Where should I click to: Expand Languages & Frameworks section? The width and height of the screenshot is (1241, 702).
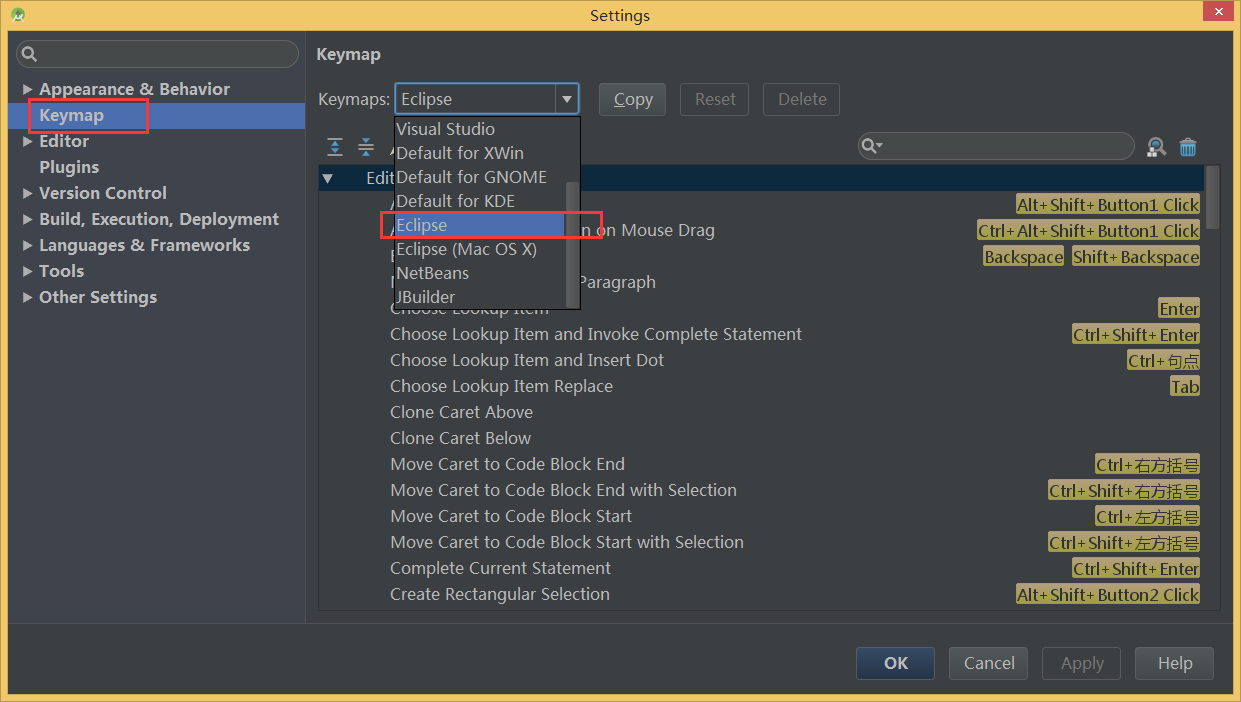pos(28,246)
